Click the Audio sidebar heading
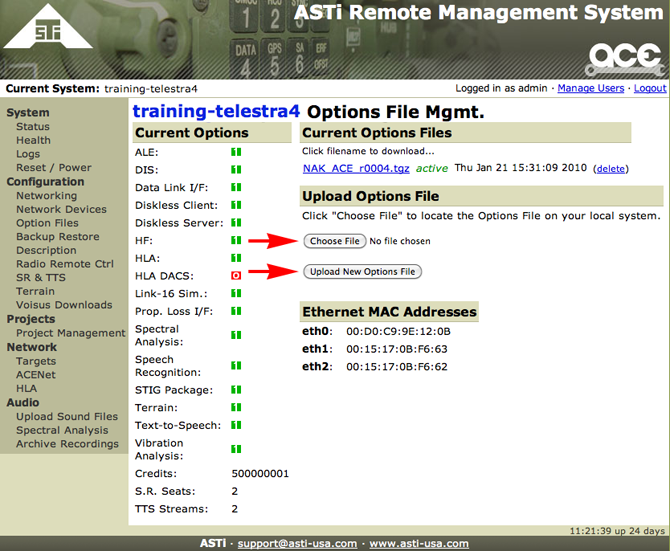This screenshot has width=670, height=551. click(23, 403)
